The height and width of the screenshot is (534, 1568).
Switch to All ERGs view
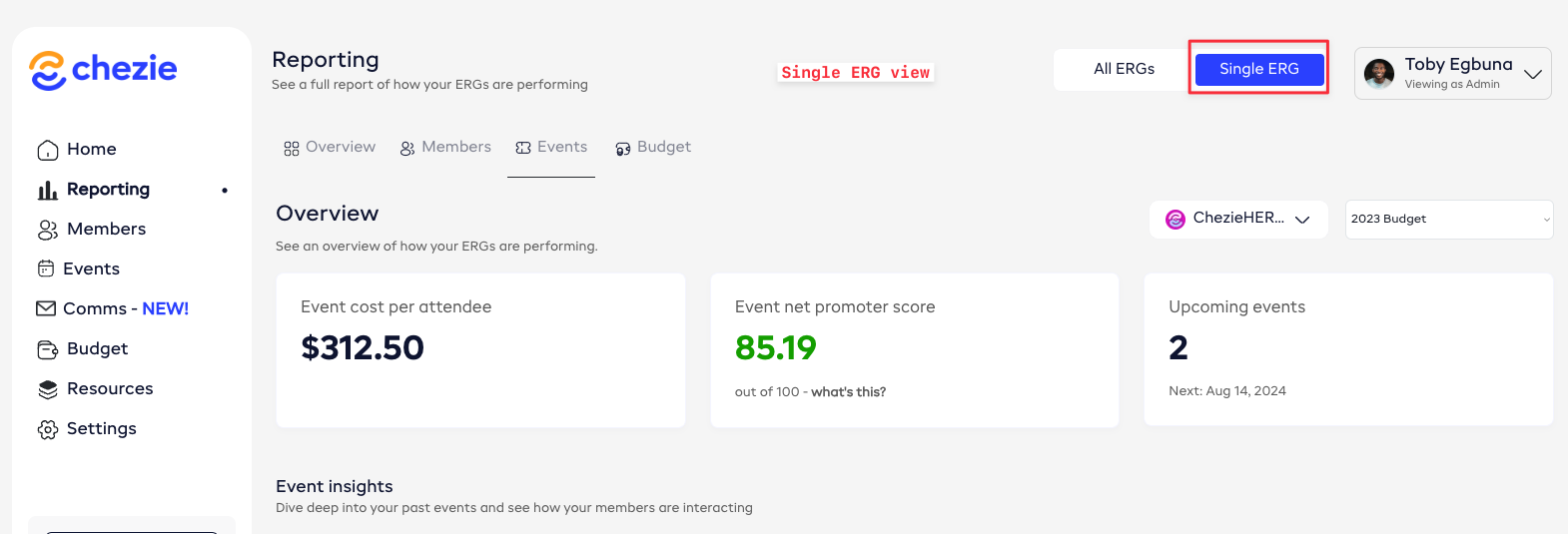[1124, 69]
